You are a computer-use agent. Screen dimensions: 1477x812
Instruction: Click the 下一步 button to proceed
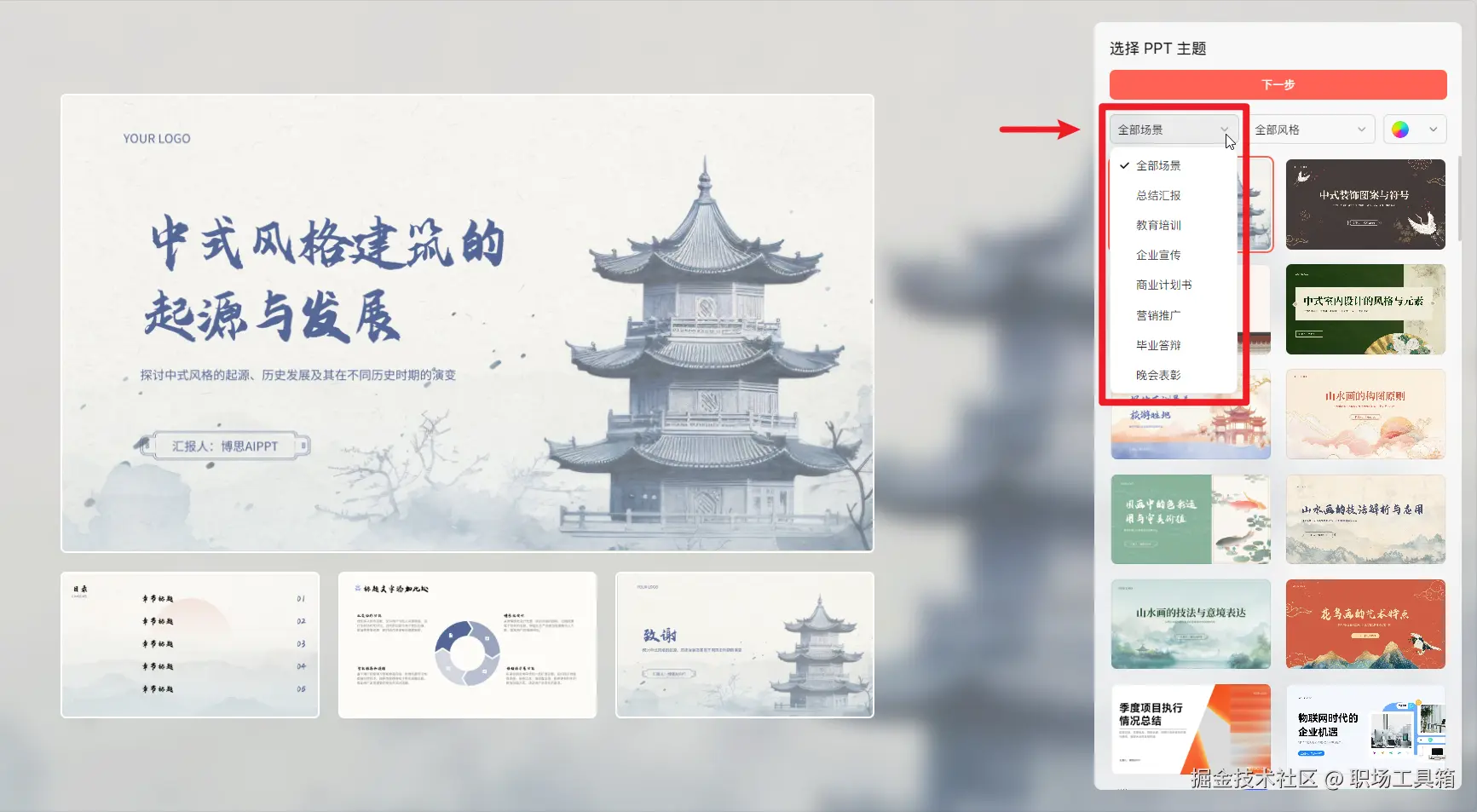[x=1277, y=84]
